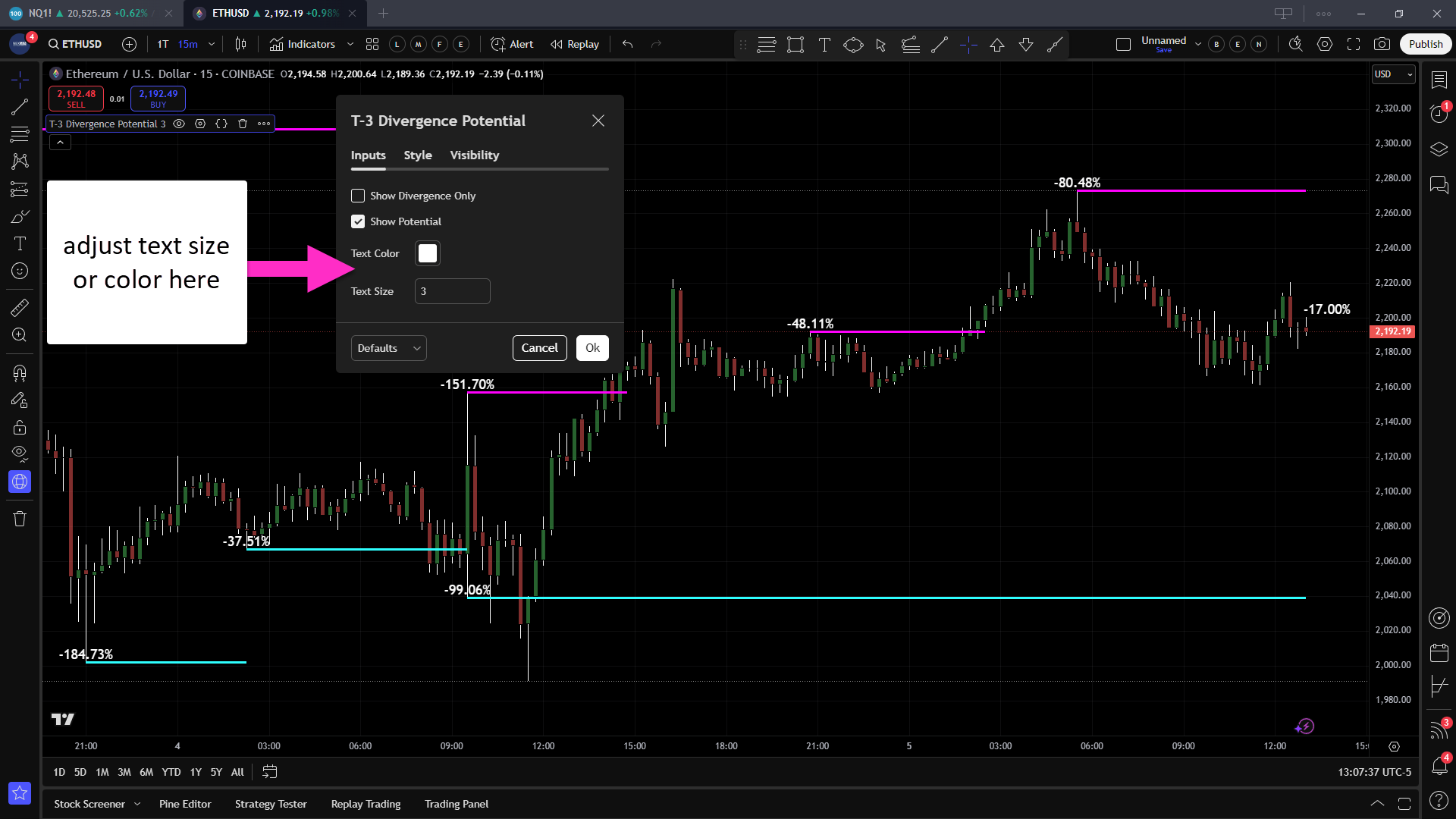The width and height of the screenshot is (1456, 819).
Task: Select the Trend Line drawing tool
Action: click(20, 107)
